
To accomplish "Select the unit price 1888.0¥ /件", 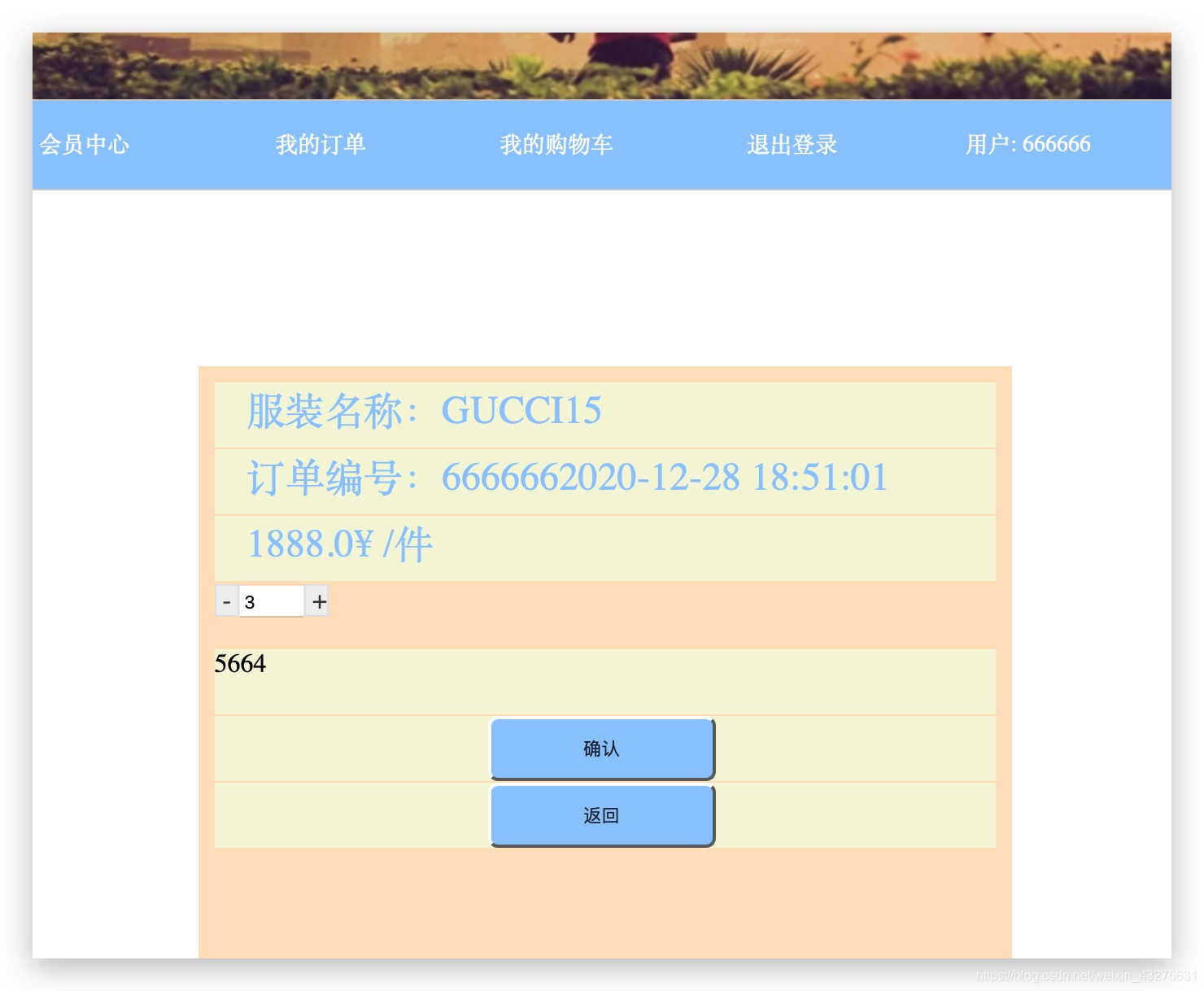I will click(340, 544).
